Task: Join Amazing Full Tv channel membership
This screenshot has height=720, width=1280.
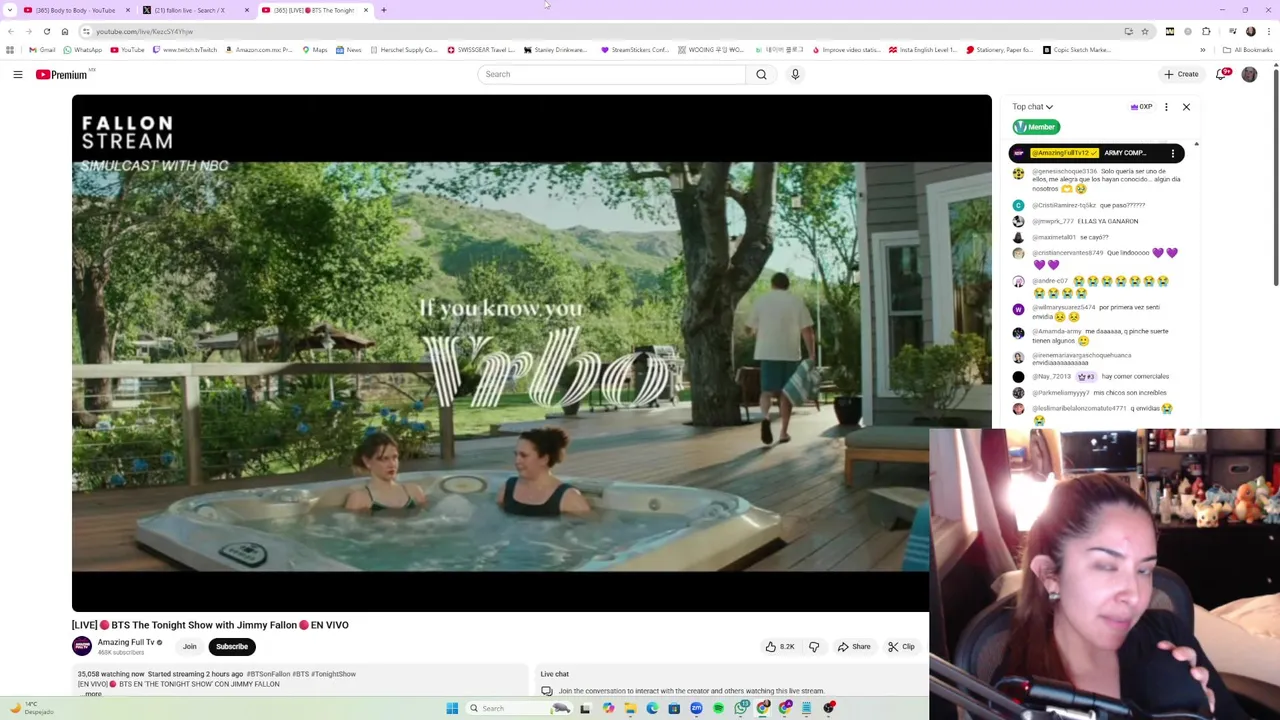Action: 189,647
